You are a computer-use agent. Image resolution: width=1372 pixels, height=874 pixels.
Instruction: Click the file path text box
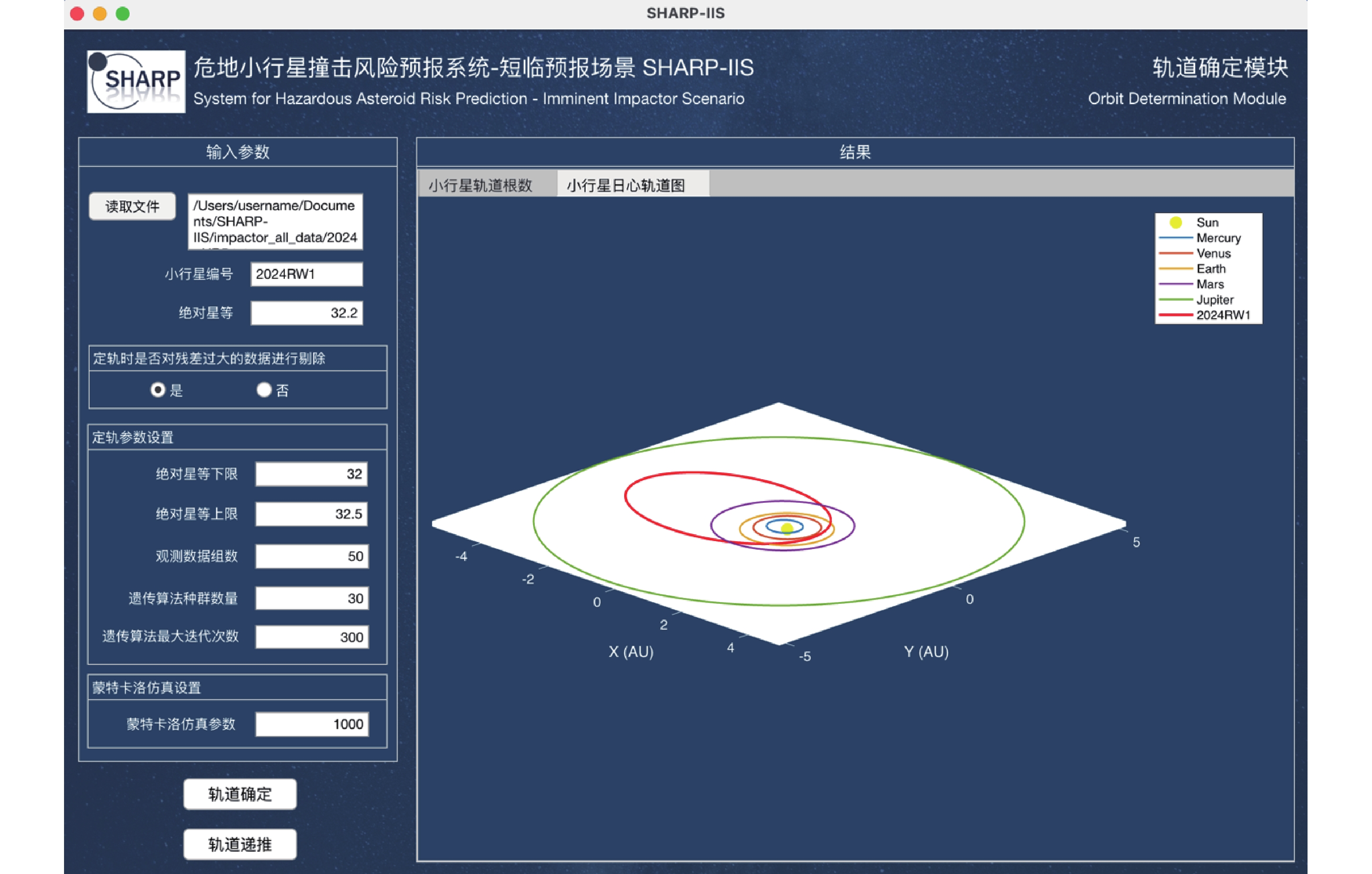point(275,221)
